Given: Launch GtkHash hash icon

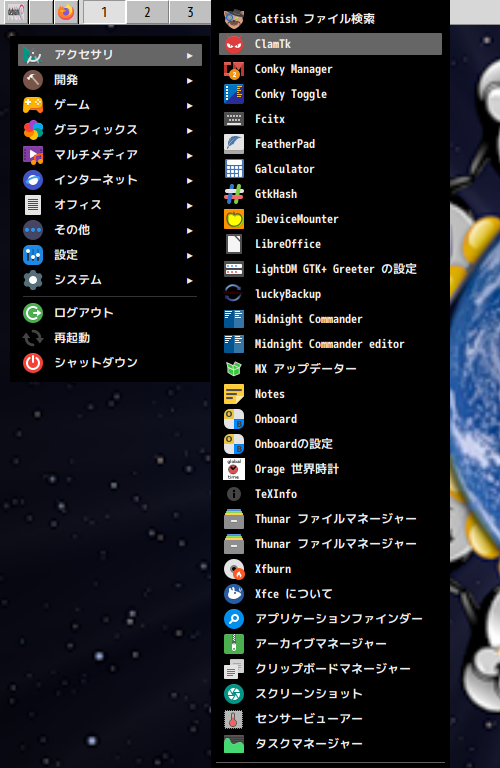Looking at the screenshot, I should point(234,194).
